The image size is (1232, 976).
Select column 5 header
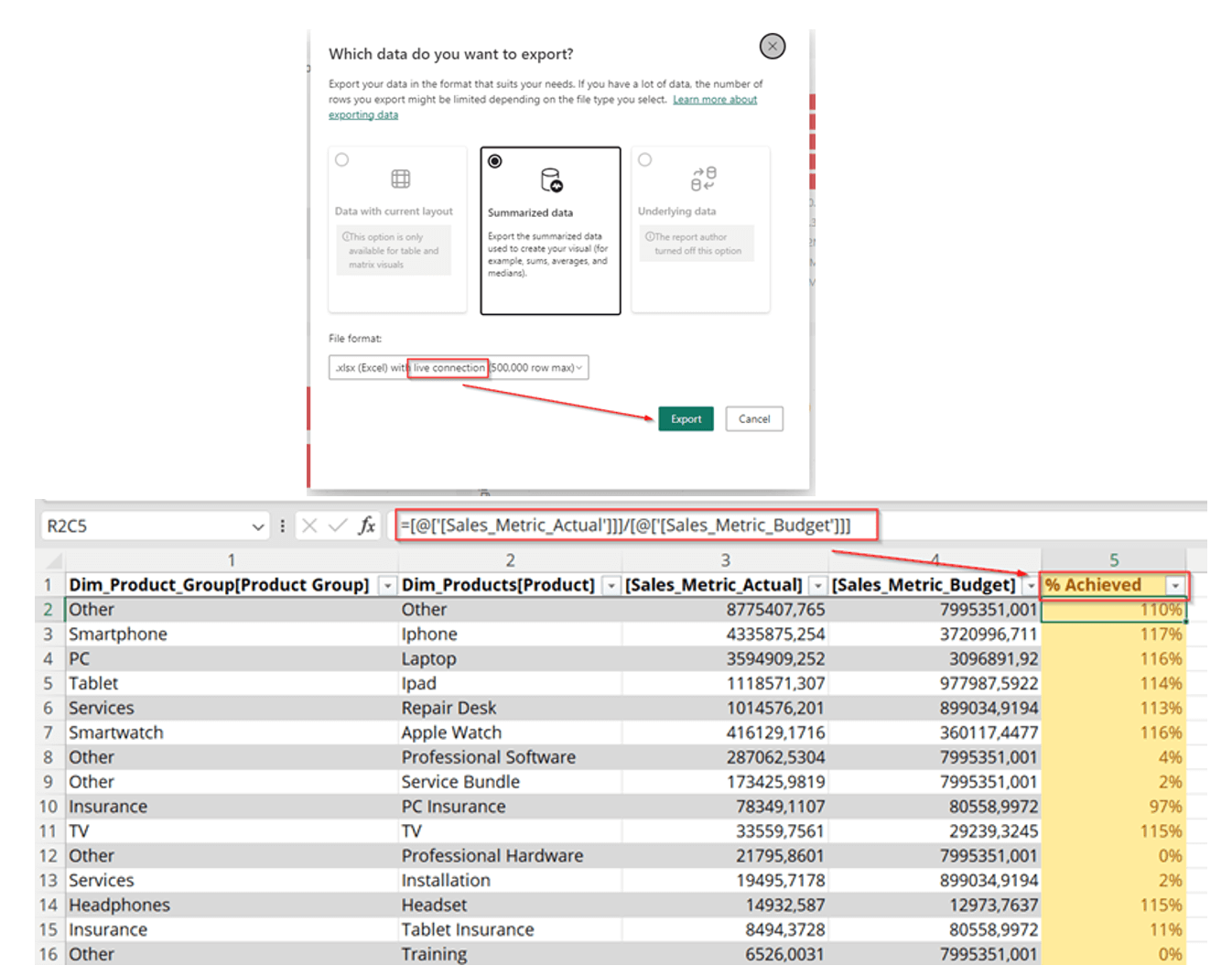point(1114,559)
